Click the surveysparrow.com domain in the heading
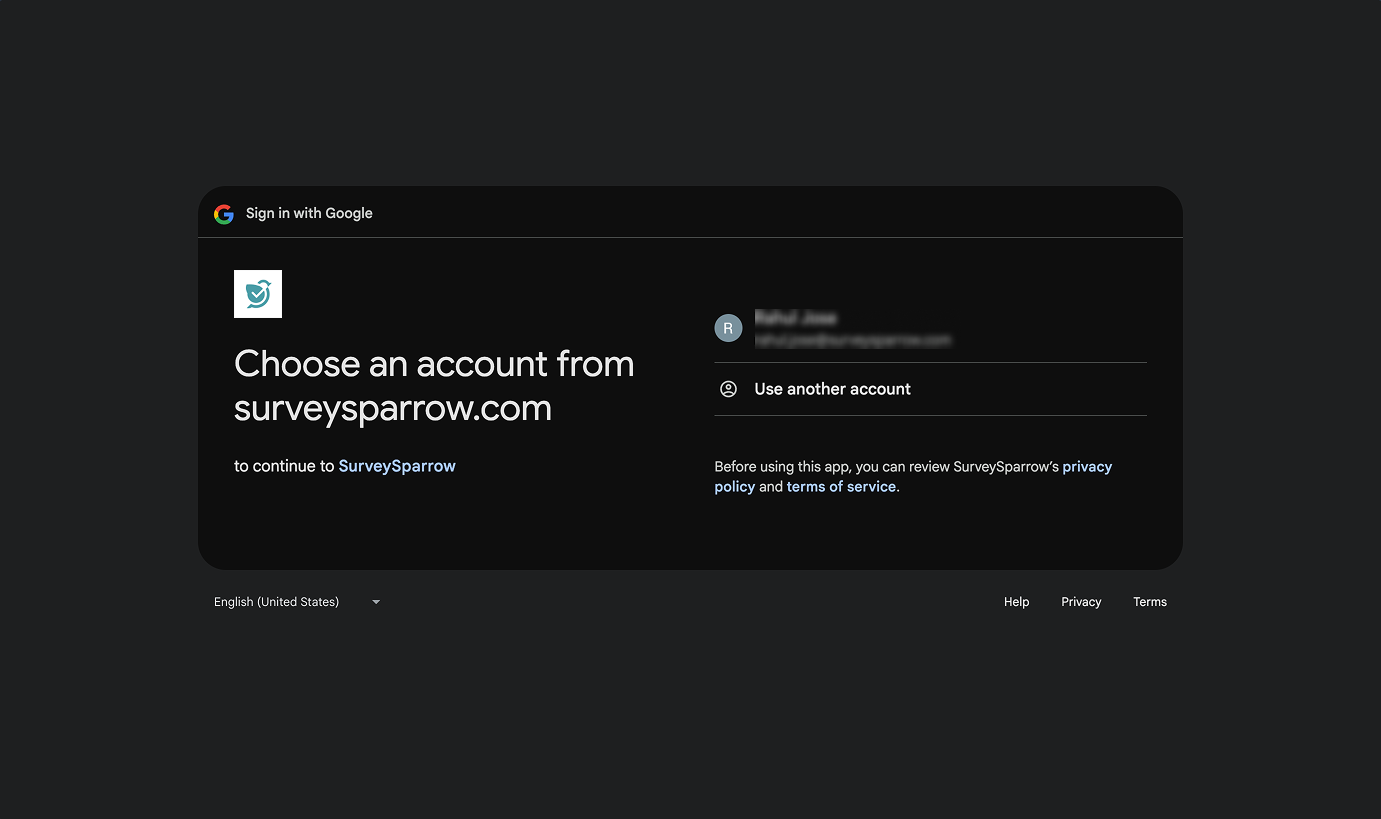 [x=392, y=408]
